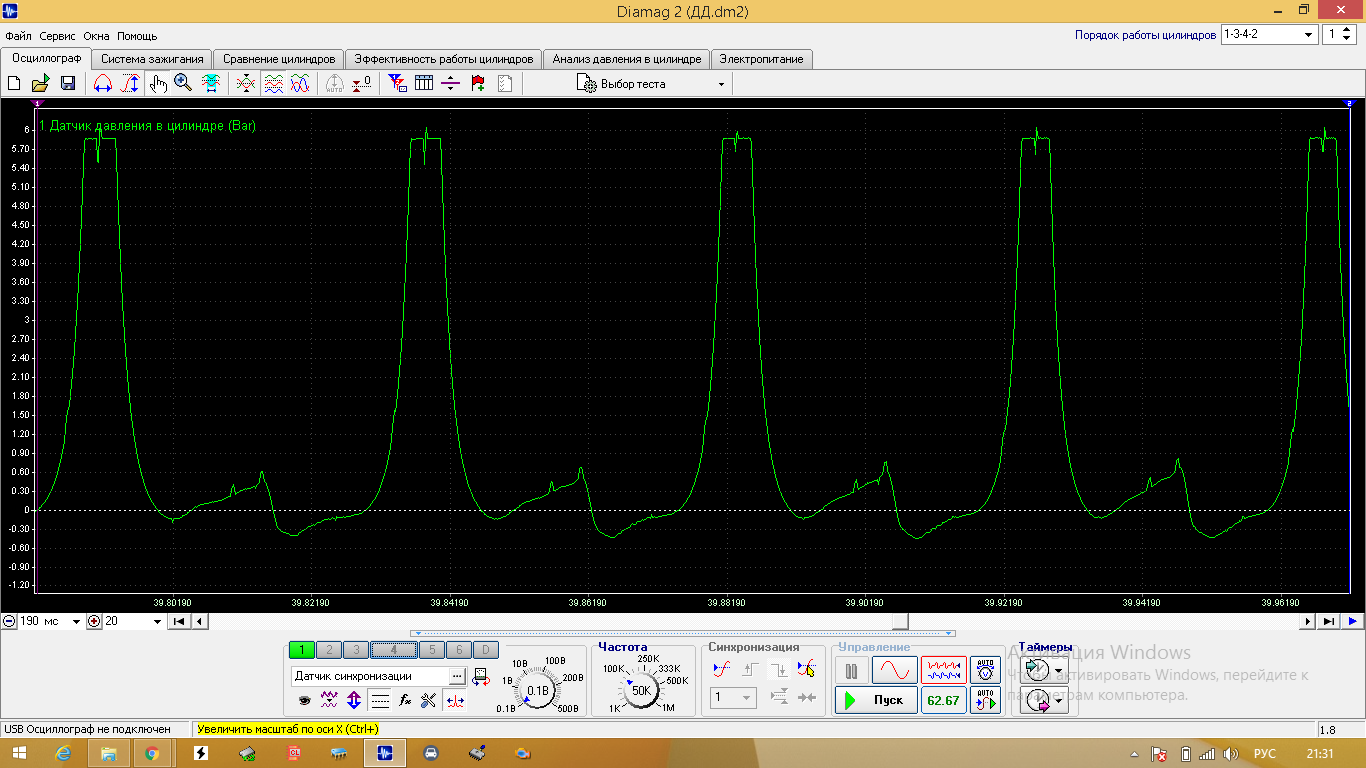1366x768 pixels.
Task: Click the new file icon in toolbar
Action: point(14,84)
